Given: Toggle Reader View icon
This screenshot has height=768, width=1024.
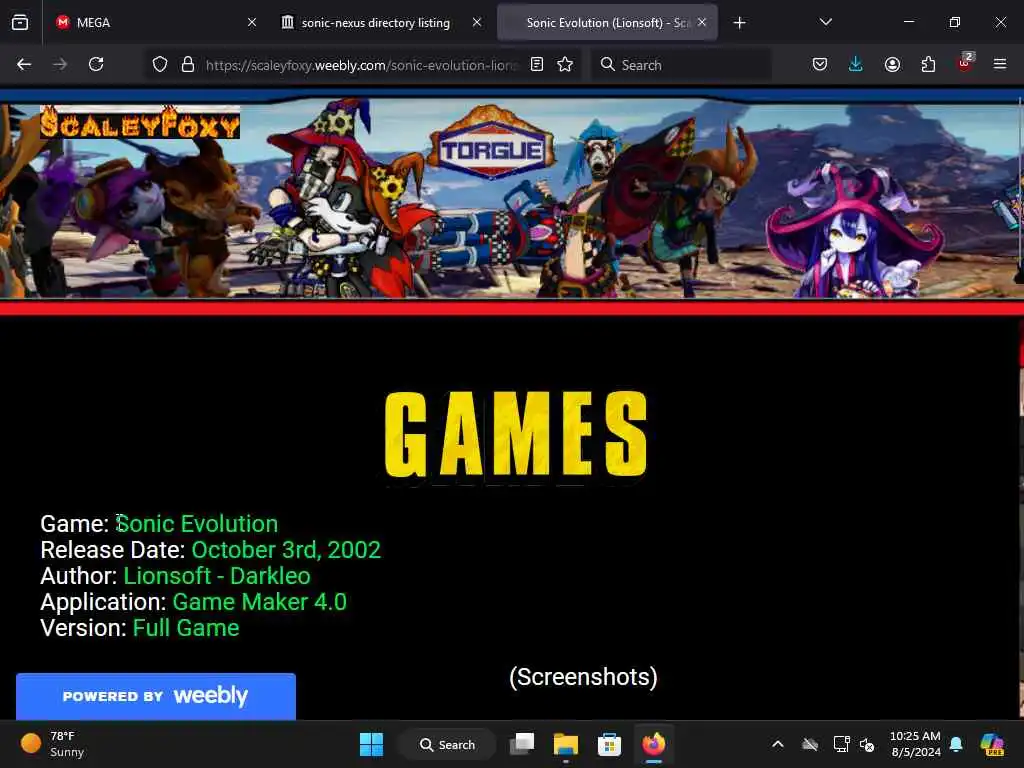Looking at the screenshot, I should coord(537,64).
